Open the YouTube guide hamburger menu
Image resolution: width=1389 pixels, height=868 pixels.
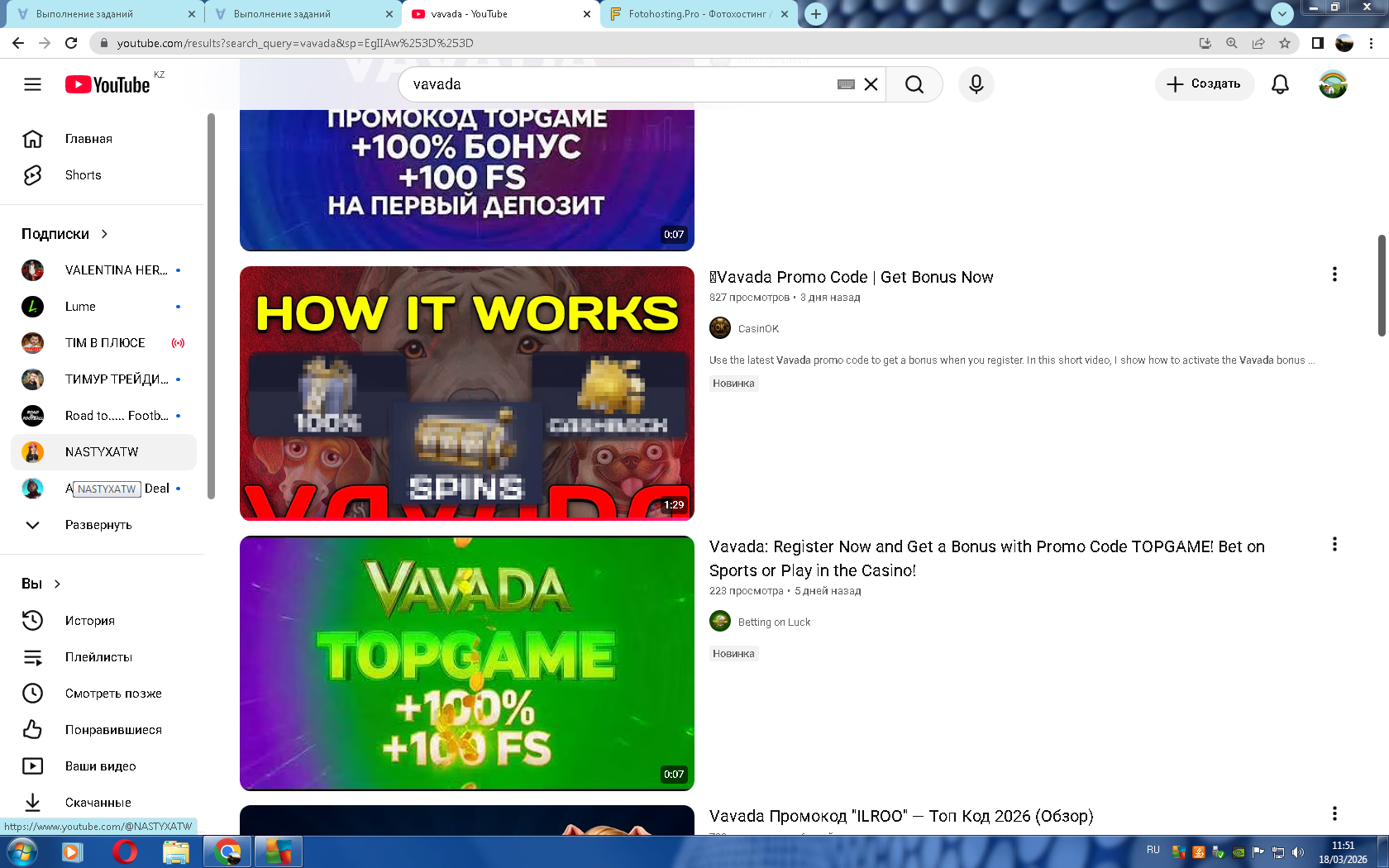tap(32, 84)
